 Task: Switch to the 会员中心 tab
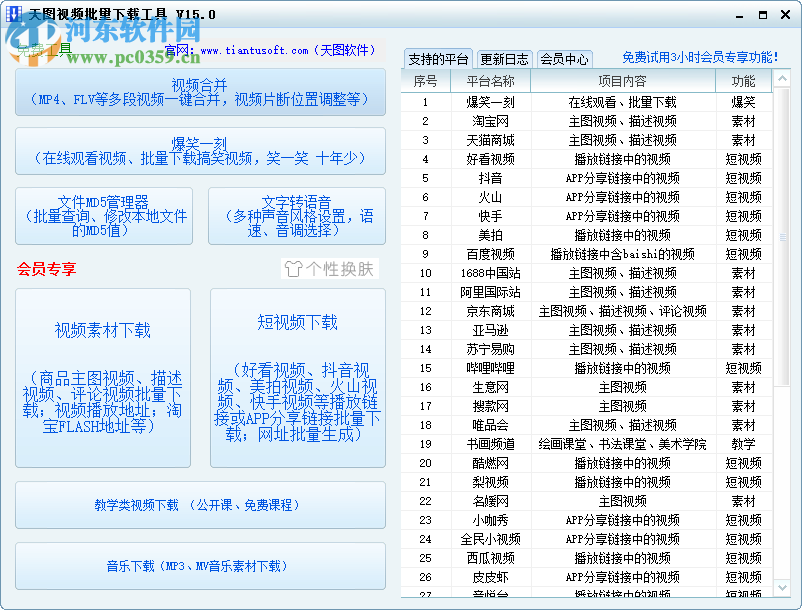[x=565, y=59]
